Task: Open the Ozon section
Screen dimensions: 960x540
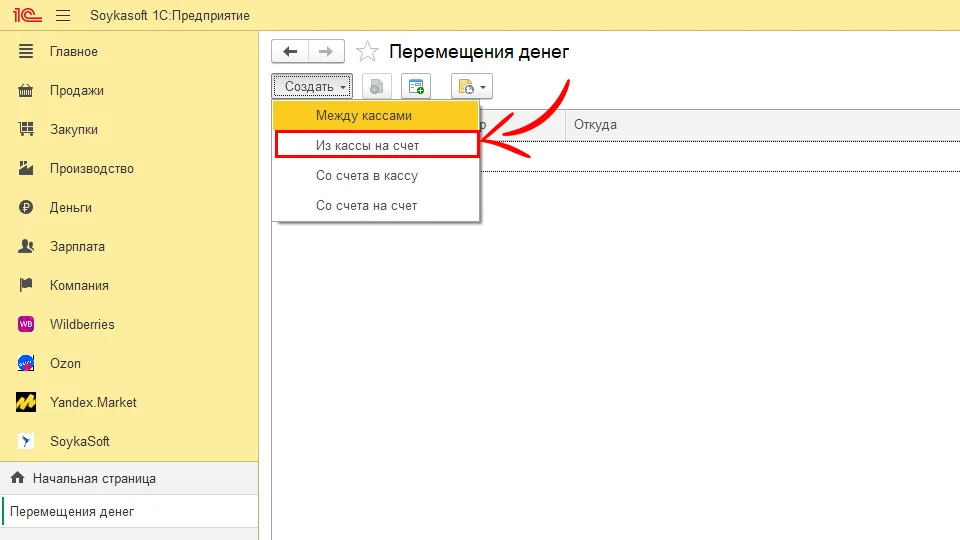Action: tap(65, 364)
